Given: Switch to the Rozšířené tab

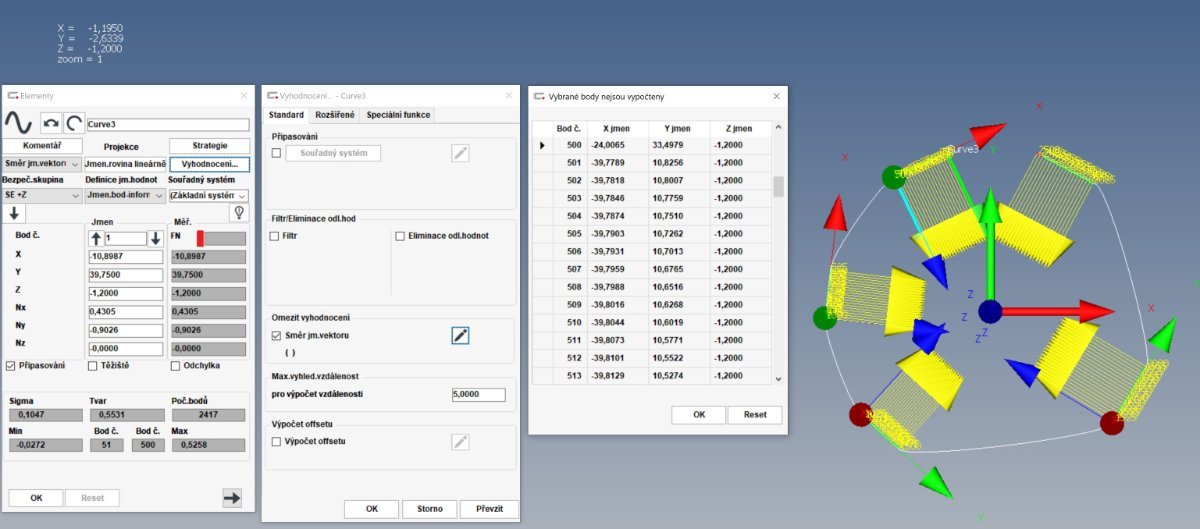Looking at the screenshot, I should coord(335,115).
